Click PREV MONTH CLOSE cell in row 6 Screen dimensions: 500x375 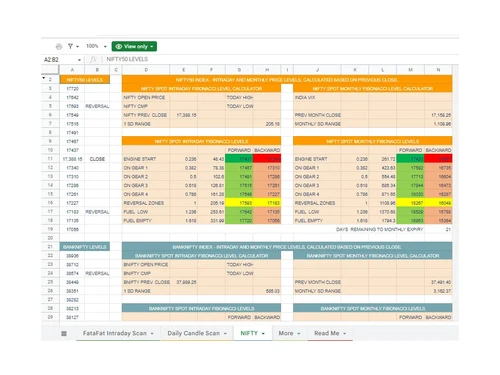[x=317, y=115]
